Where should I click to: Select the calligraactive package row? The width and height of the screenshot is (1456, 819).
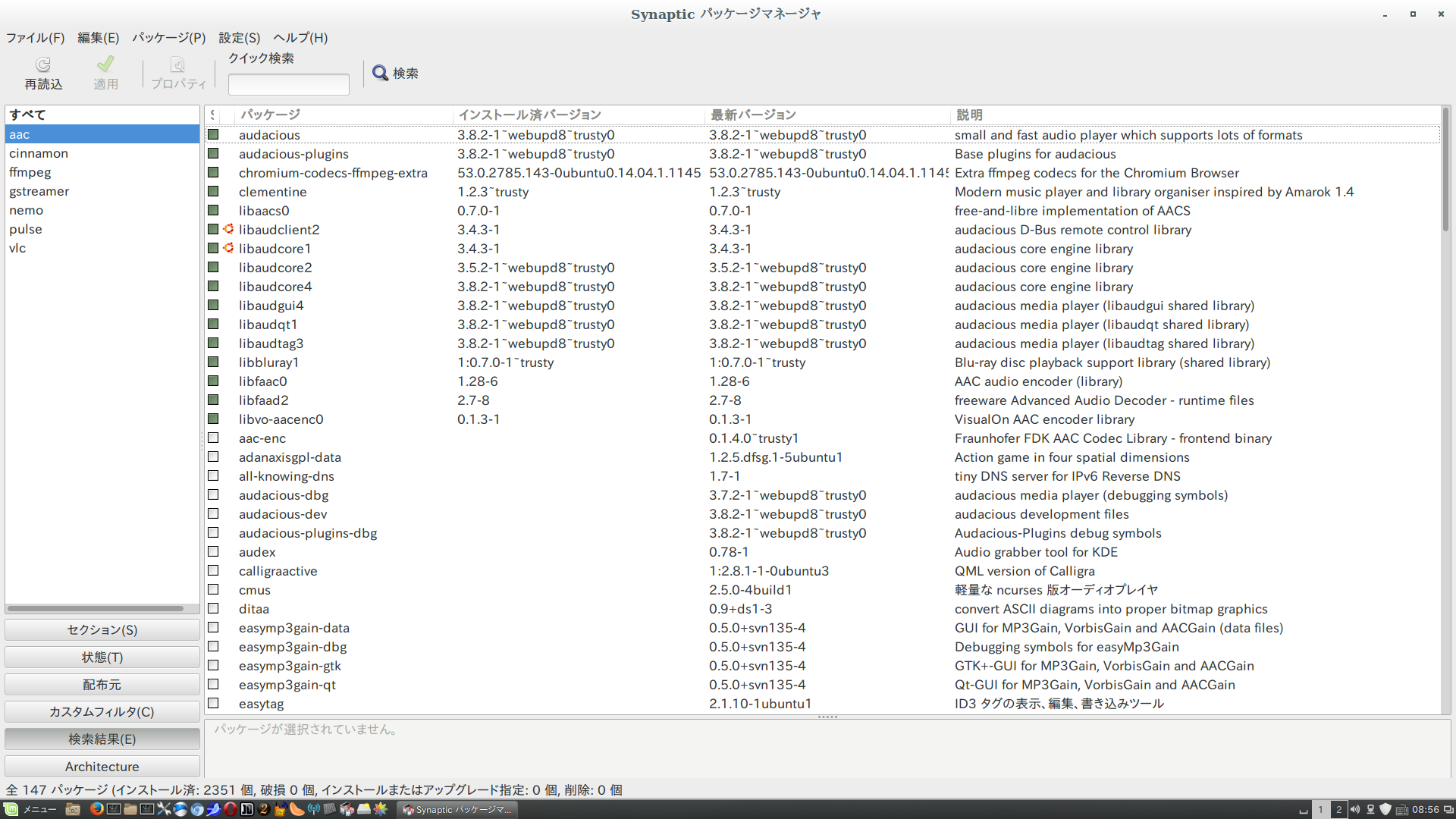coord(823,570)
